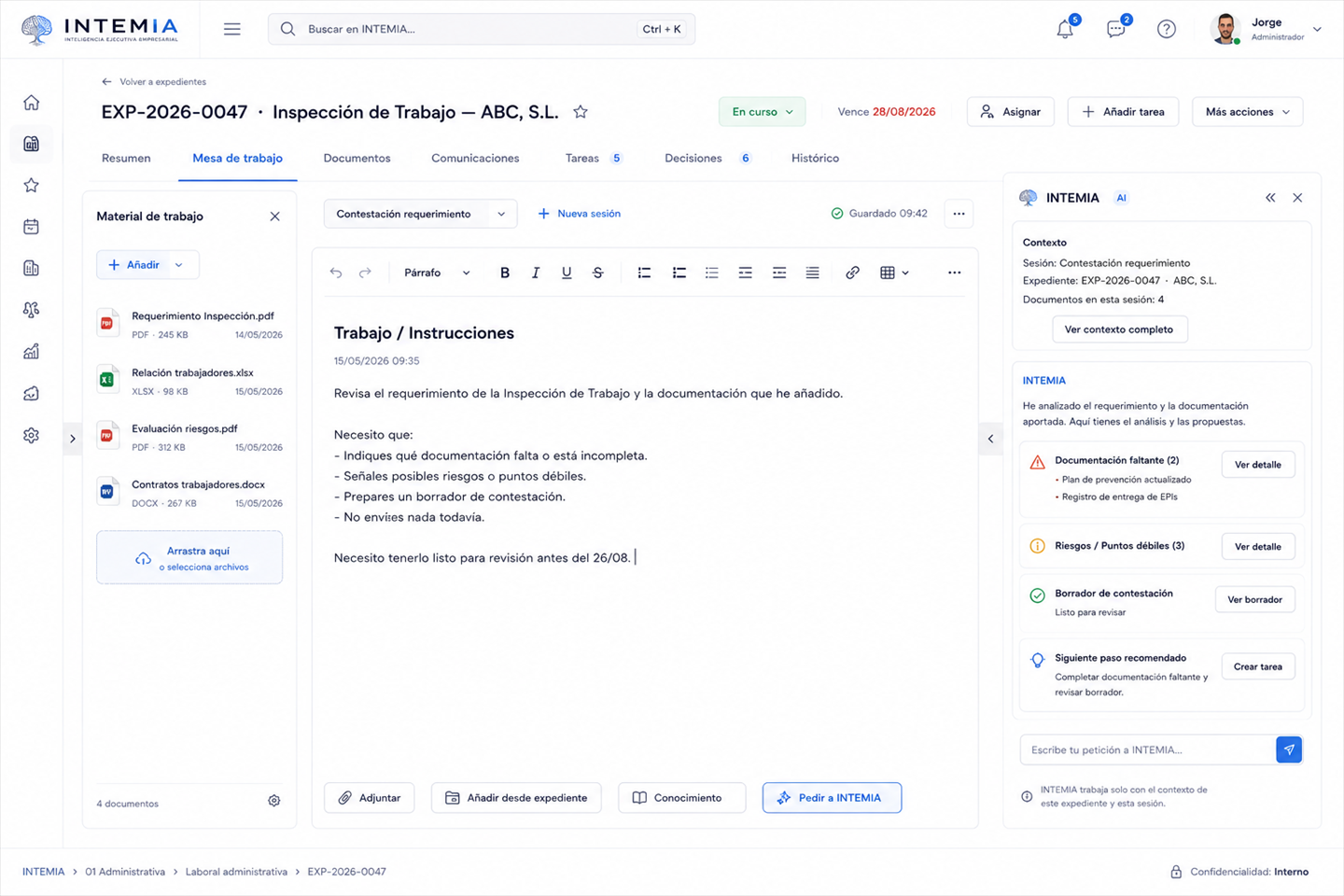This screenshot has height=896, width=1344.
Task: Open Más acciones dropdown
Action: click(x=1247, y=112)
